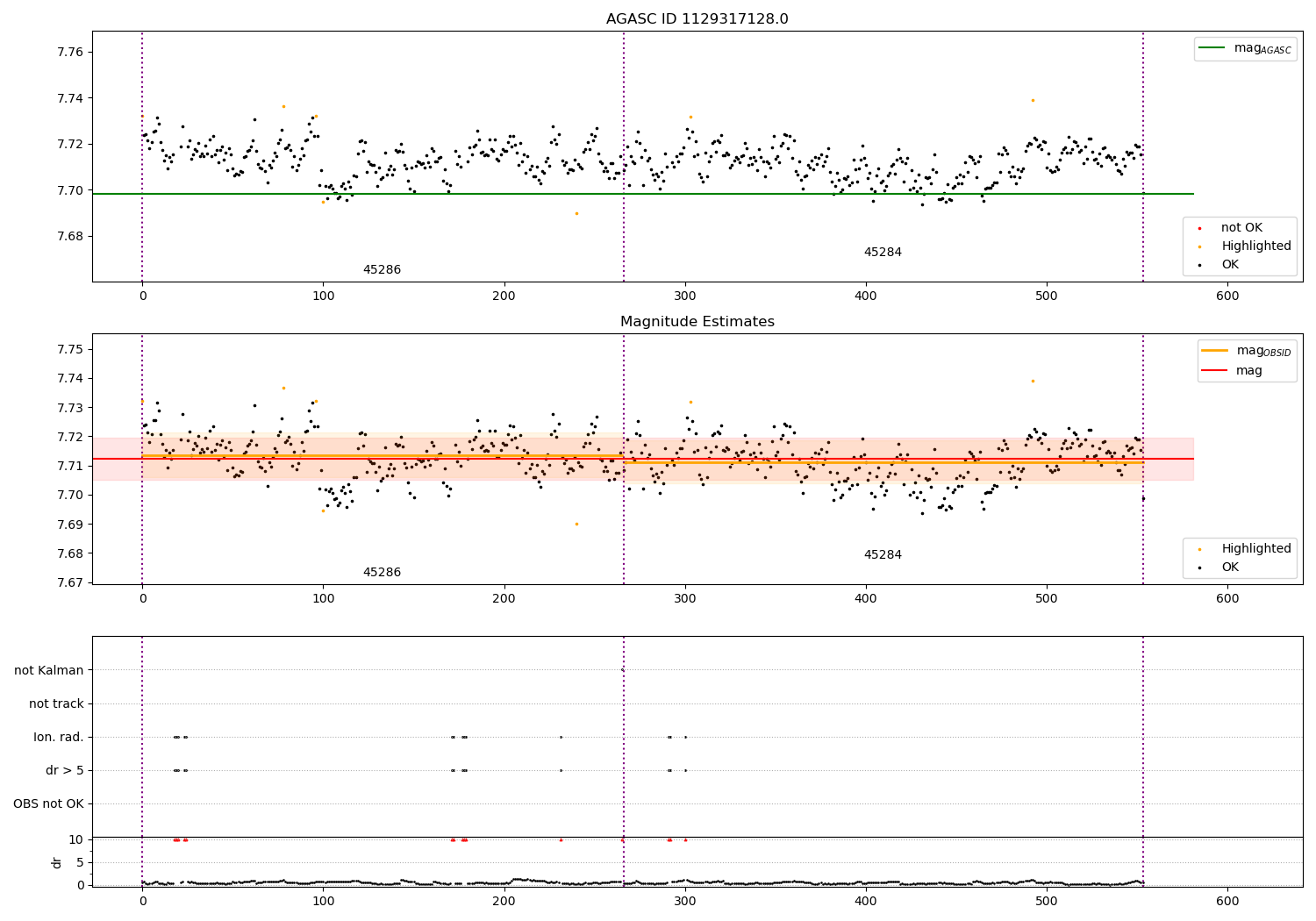Select the mag OBSID legend entry
Screen dimensions: 1316x921
(1247, 351)
